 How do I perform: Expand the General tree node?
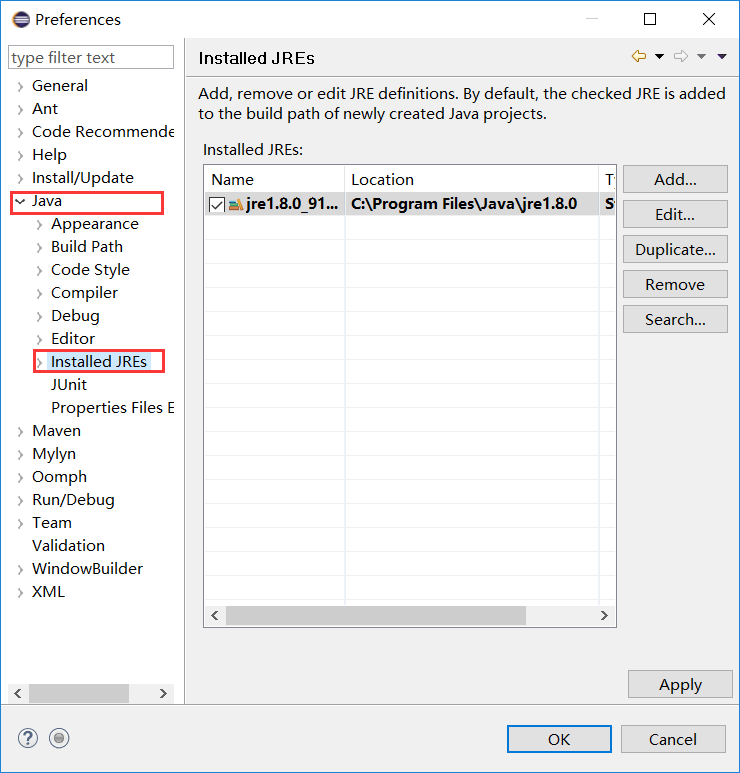(20, 87)
